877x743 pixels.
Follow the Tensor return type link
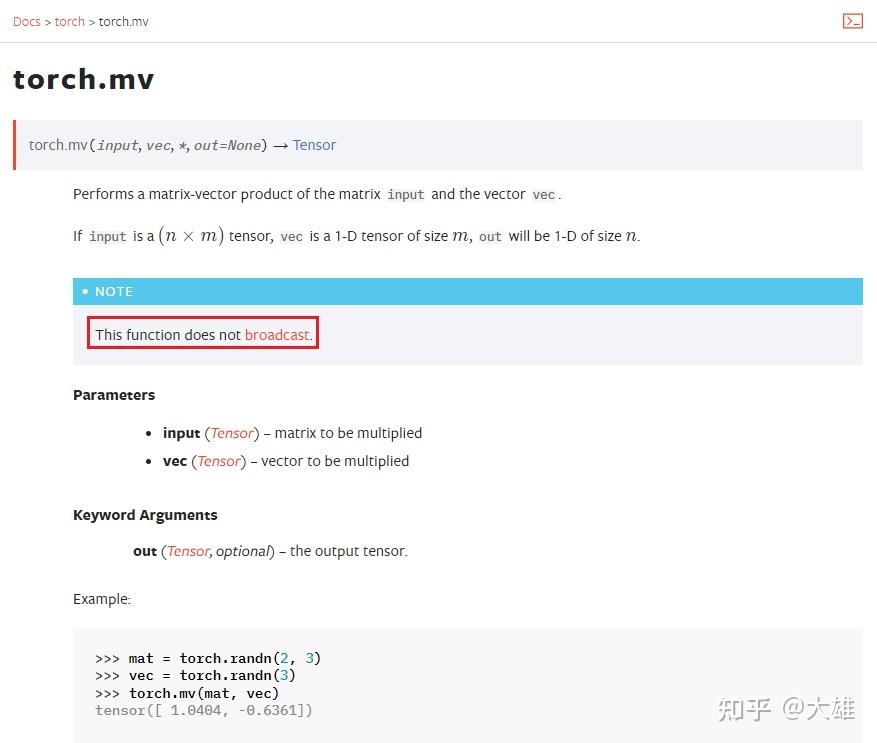point(314,144)
